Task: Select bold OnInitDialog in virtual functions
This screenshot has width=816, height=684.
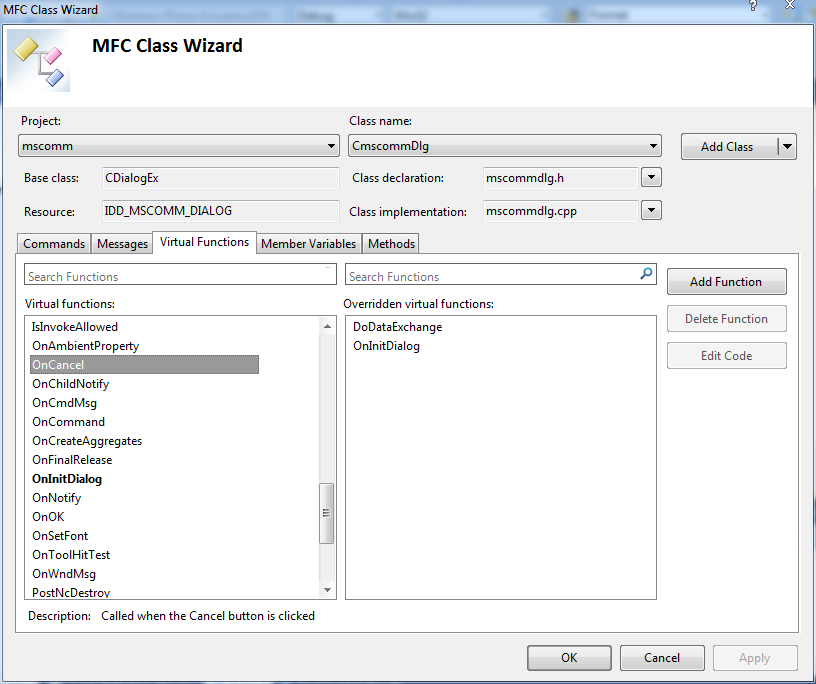Action: (x=67, y=479)
